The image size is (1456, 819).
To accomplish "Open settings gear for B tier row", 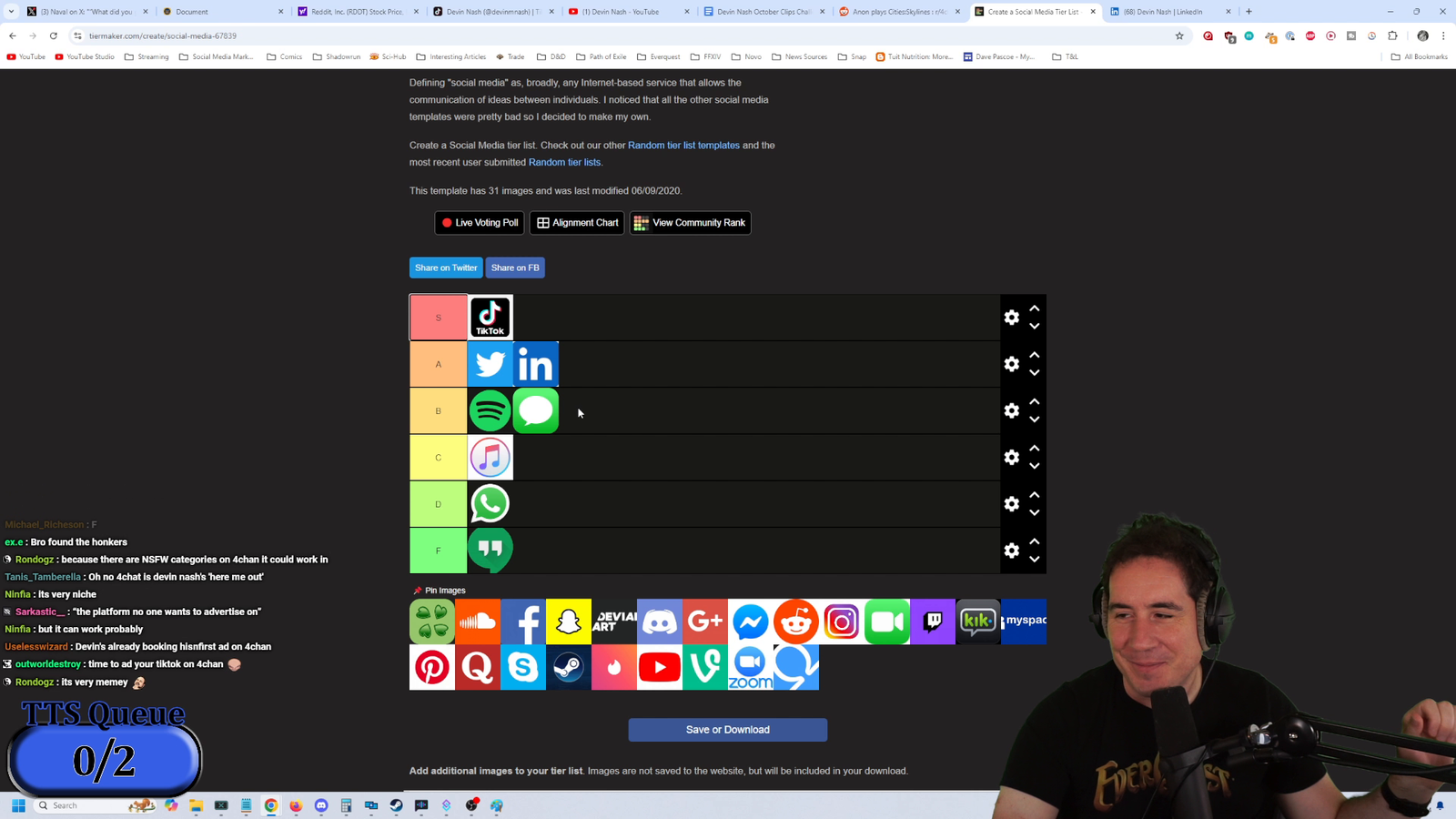I will [1012, 410].
